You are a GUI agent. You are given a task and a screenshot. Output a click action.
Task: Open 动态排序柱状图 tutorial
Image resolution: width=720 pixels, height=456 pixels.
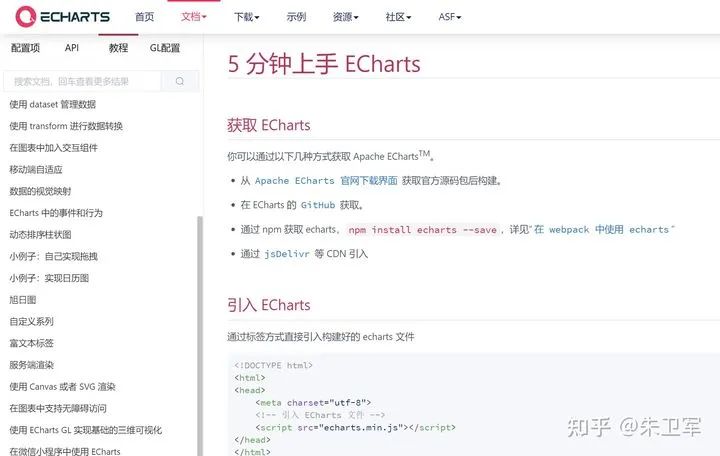pos(40,235)
